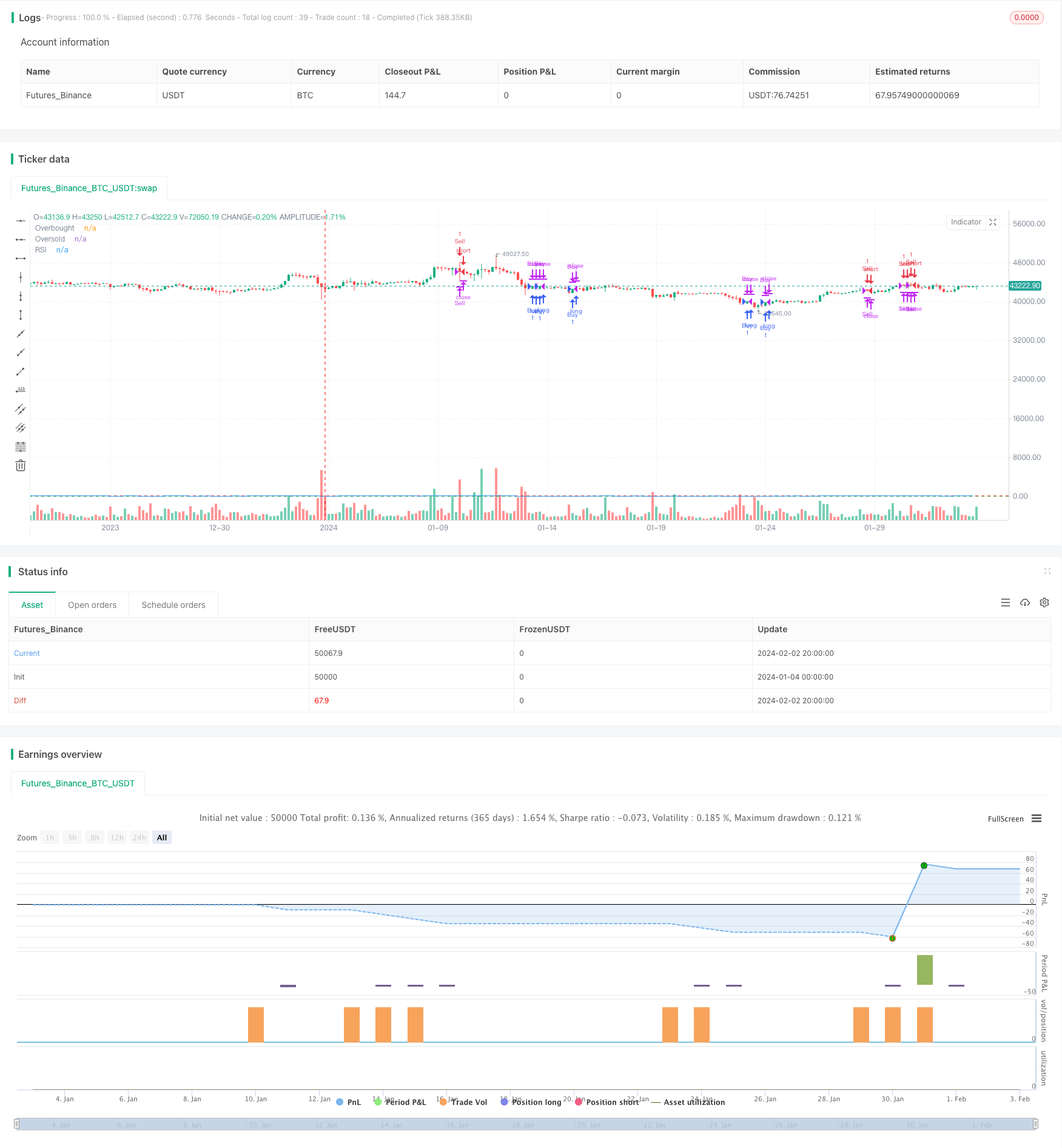Switch to the Open orders tab

coord(92,605)
